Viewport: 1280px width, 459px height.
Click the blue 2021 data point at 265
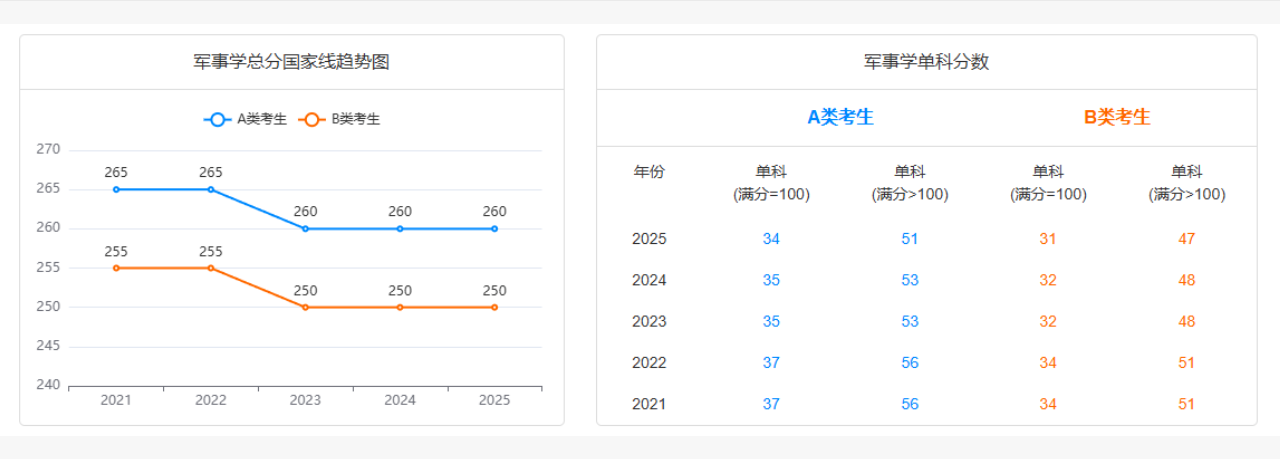(x=116, y=189)
